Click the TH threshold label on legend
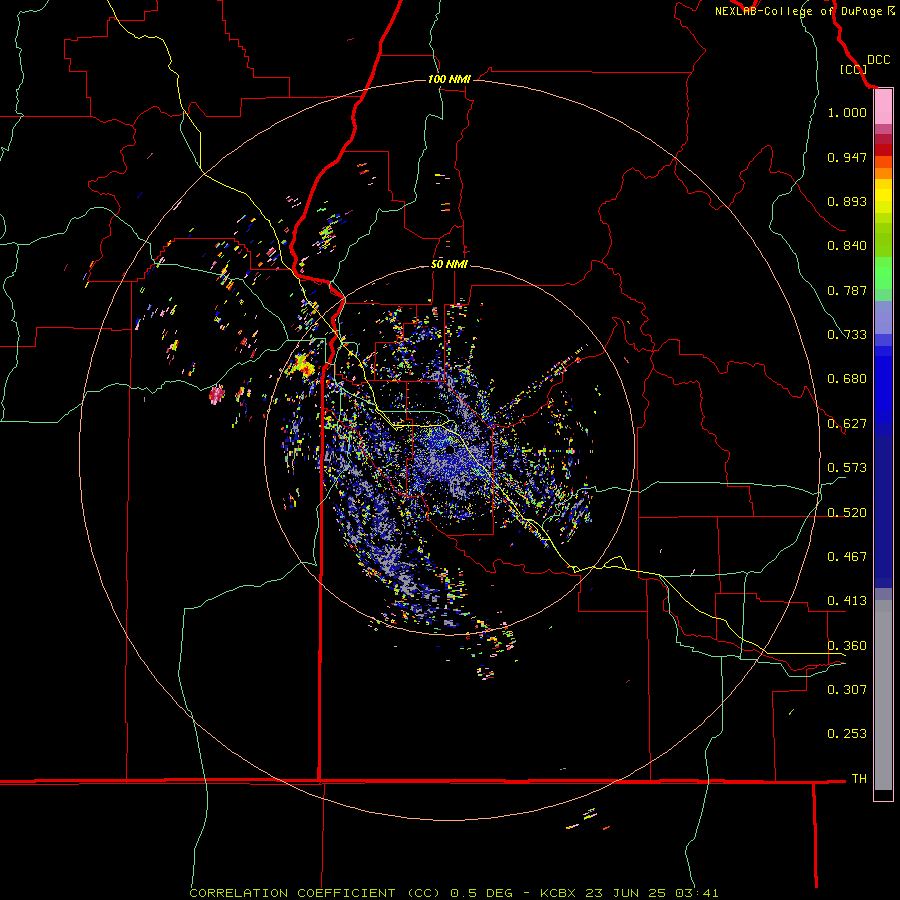Viewport: 900px width, 900px height. pyautogui.click(x=859, y=779)
